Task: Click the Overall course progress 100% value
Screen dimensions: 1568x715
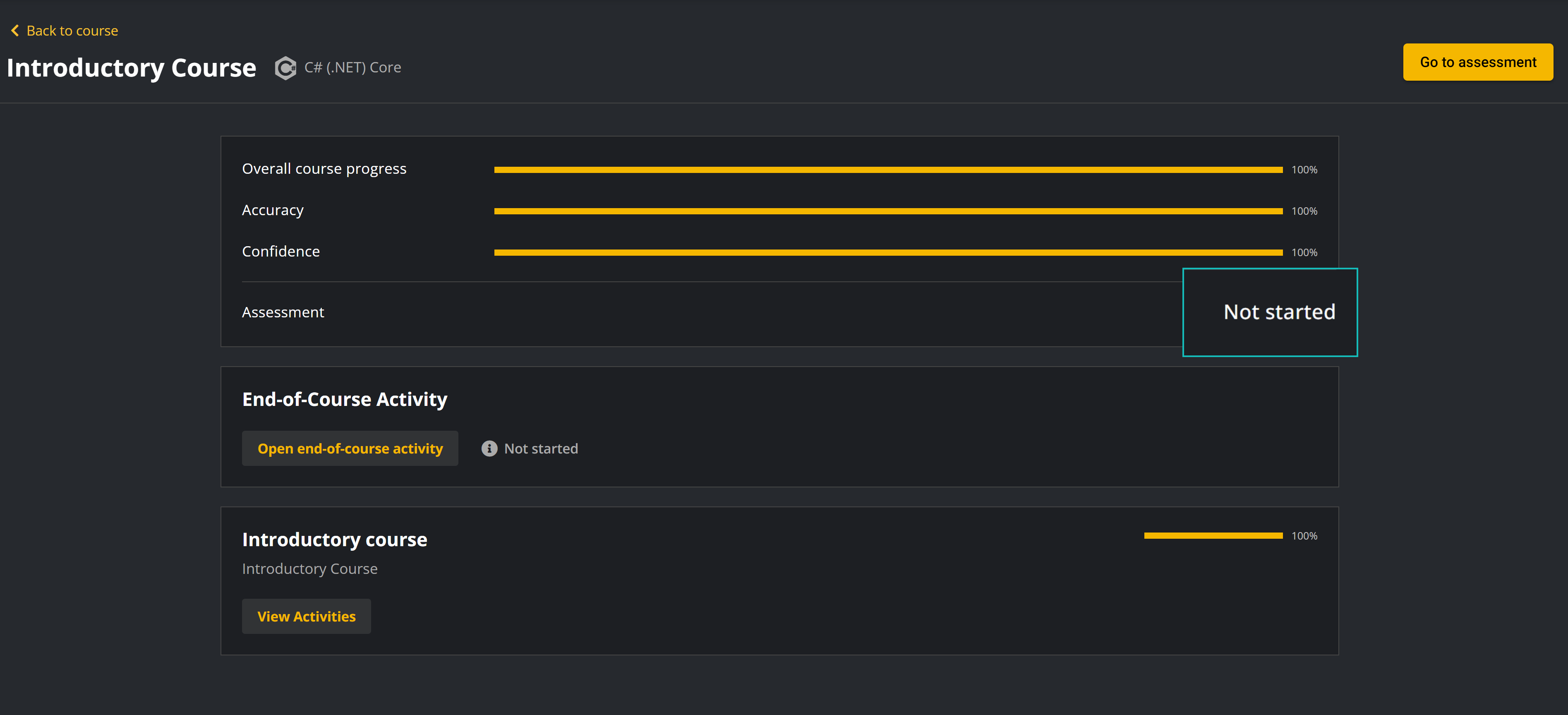Action: (1304, 170)
